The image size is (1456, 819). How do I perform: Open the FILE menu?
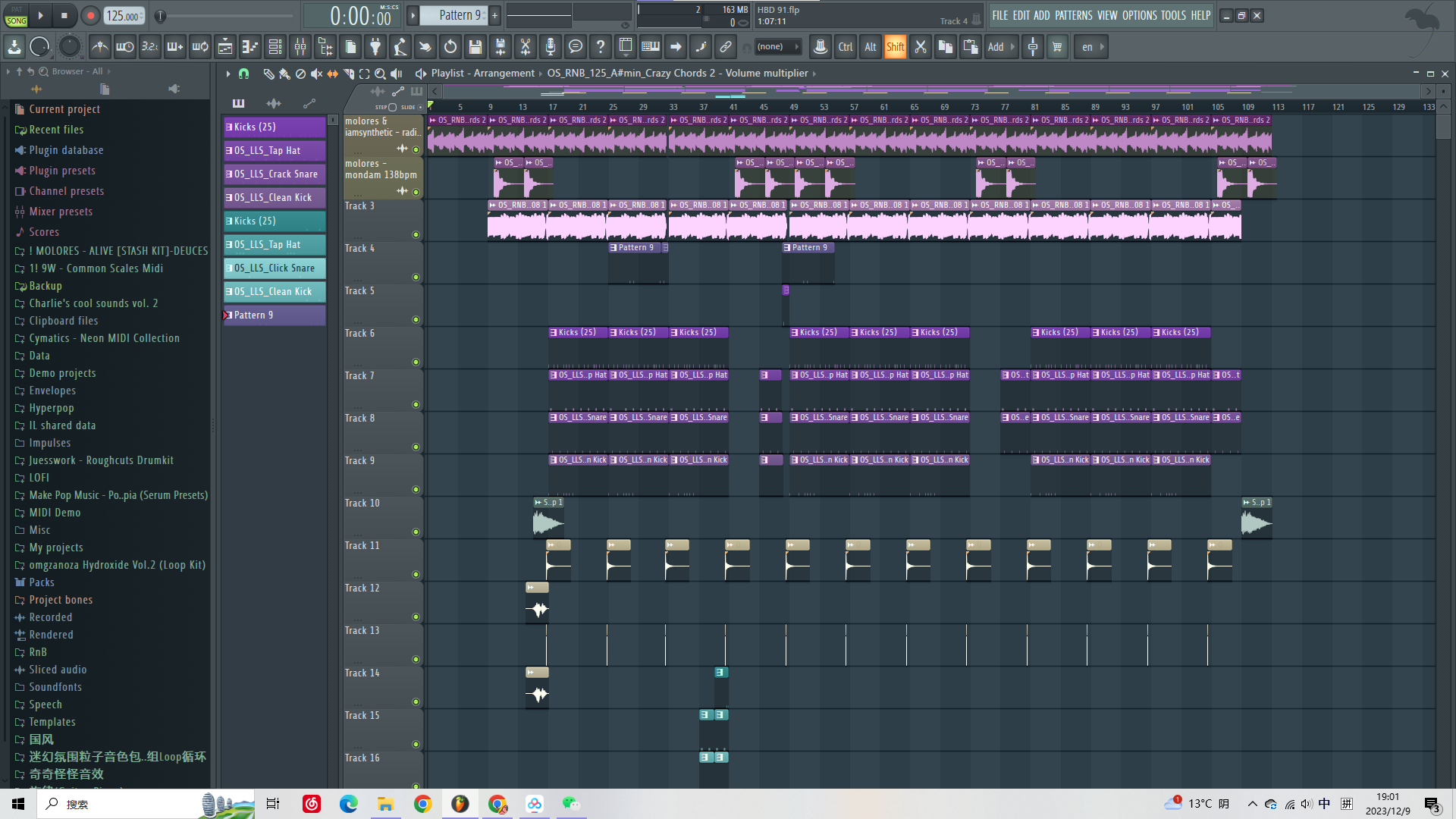click(x=1000, y=15)
